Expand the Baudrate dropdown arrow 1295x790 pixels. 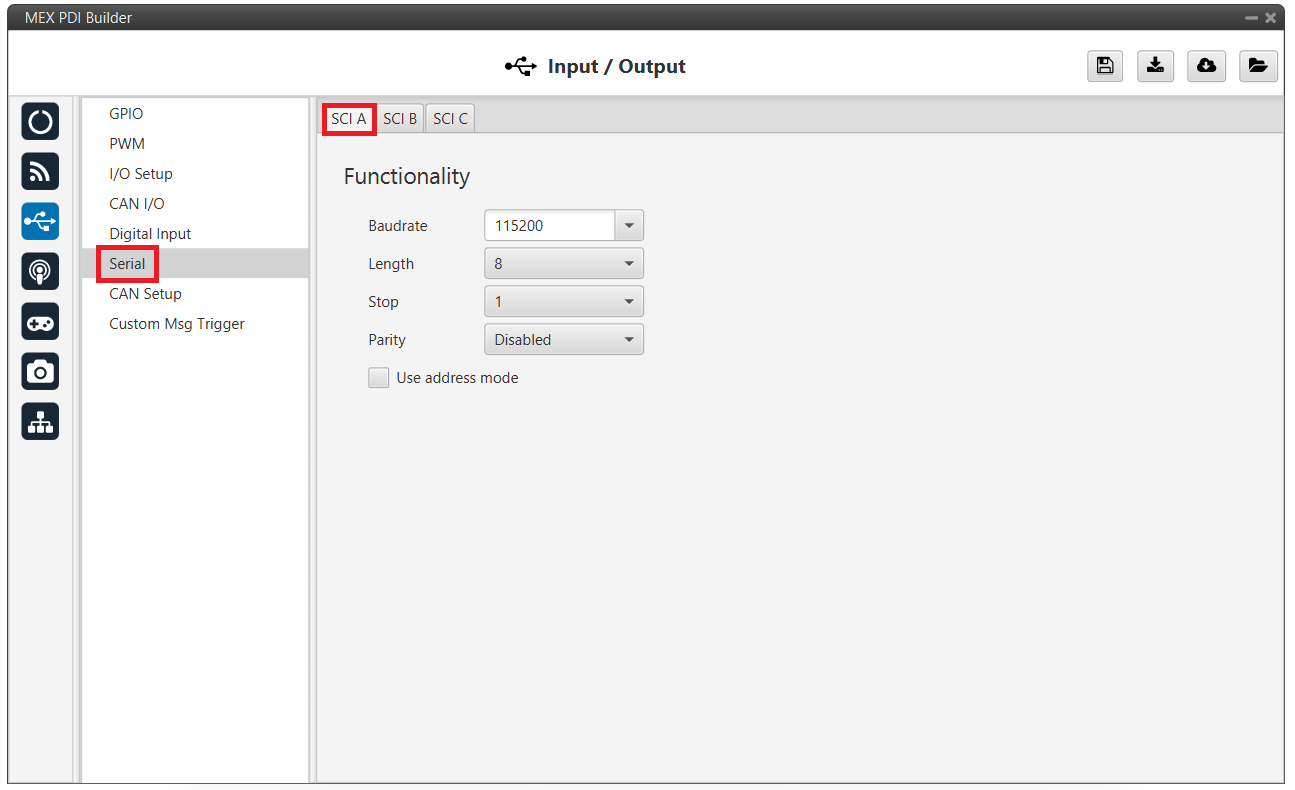pos(629,226)
